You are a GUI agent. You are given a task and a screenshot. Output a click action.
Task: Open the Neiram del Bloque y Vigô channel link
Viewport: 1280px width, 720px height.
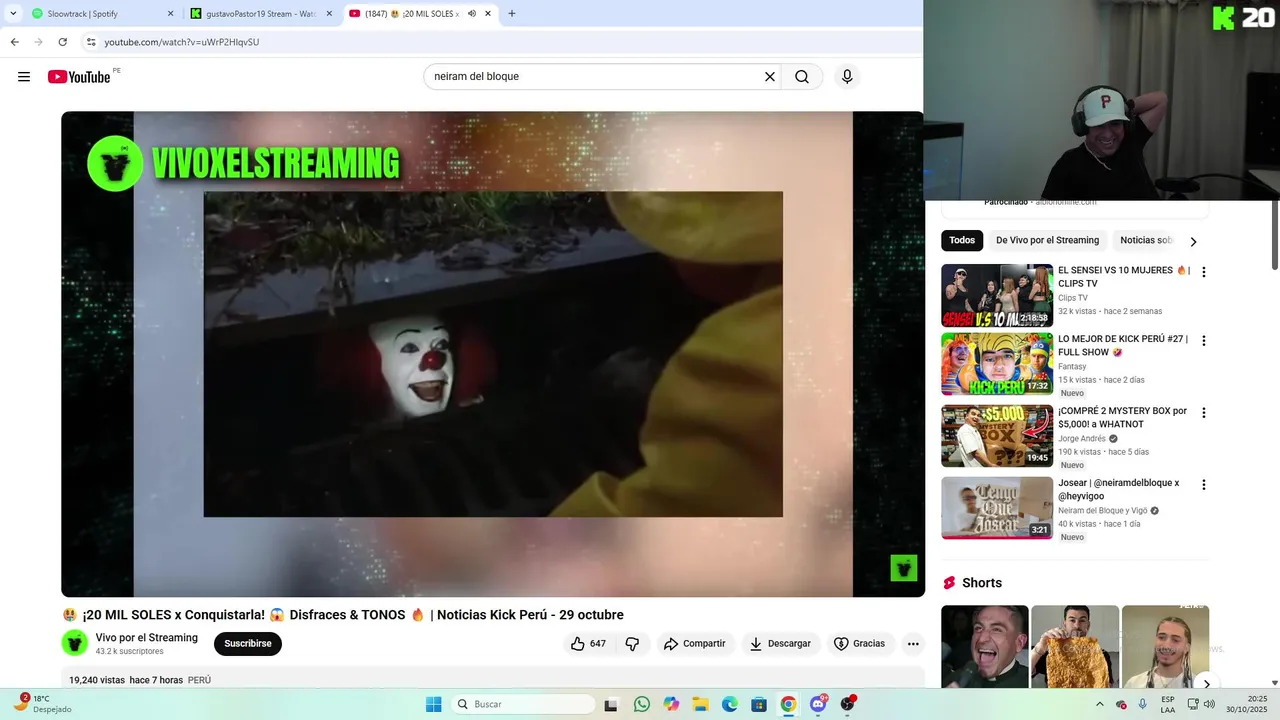coord(1103,510)
